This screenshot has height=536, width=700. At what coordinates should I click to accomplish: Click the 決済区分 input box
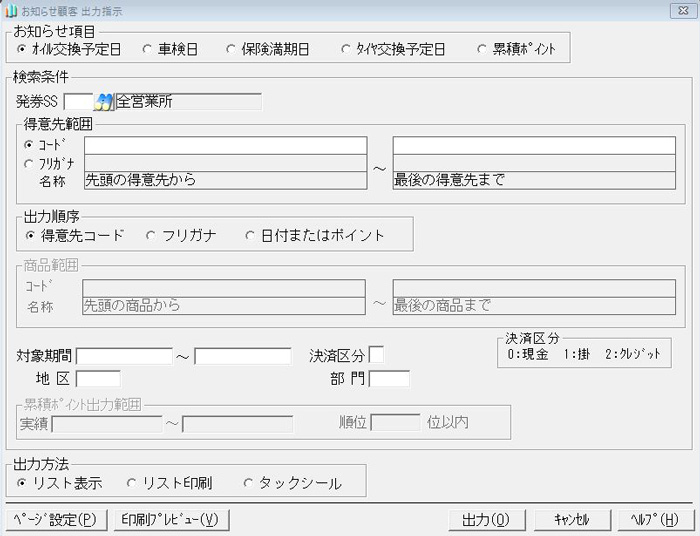[x=376, y=355]
